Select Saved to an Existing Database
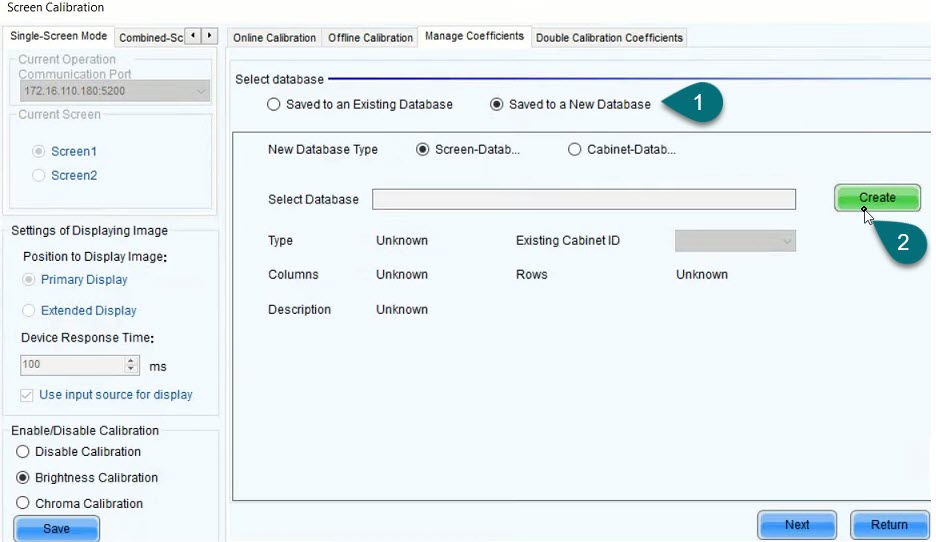The image size is (936, 542). point(274,105)
